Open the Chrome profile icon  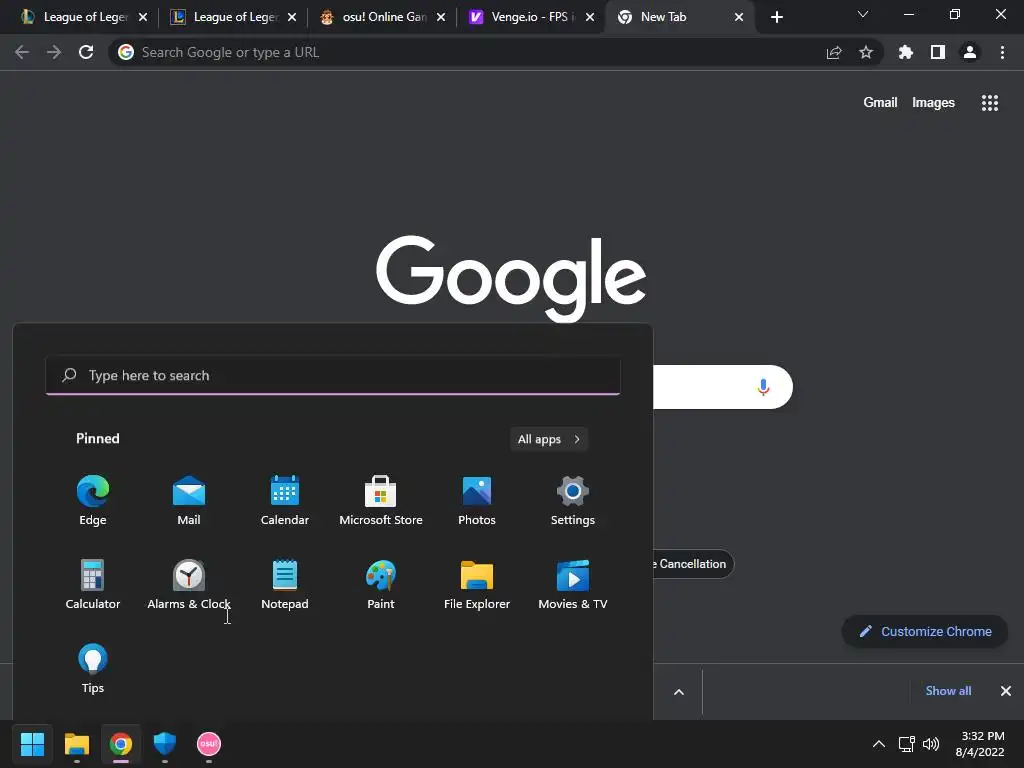[x=970, y=52]
